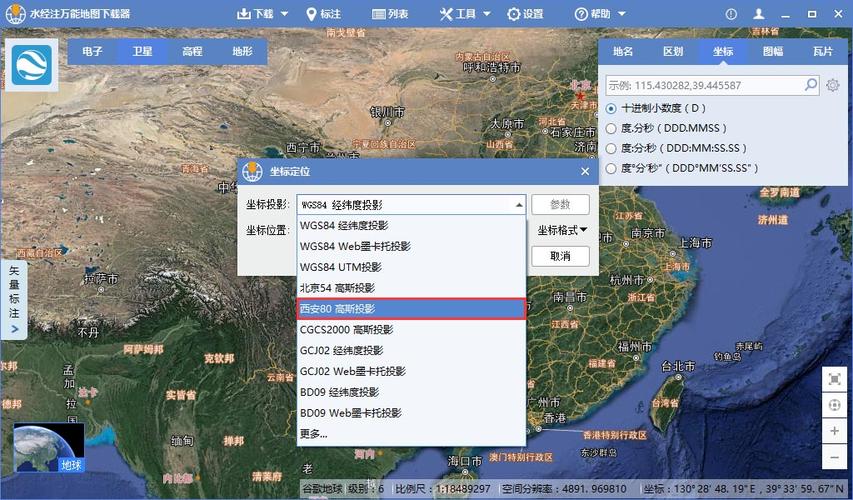
Task: Choose 更多... from projection list
Action: [x=411, y=434]
